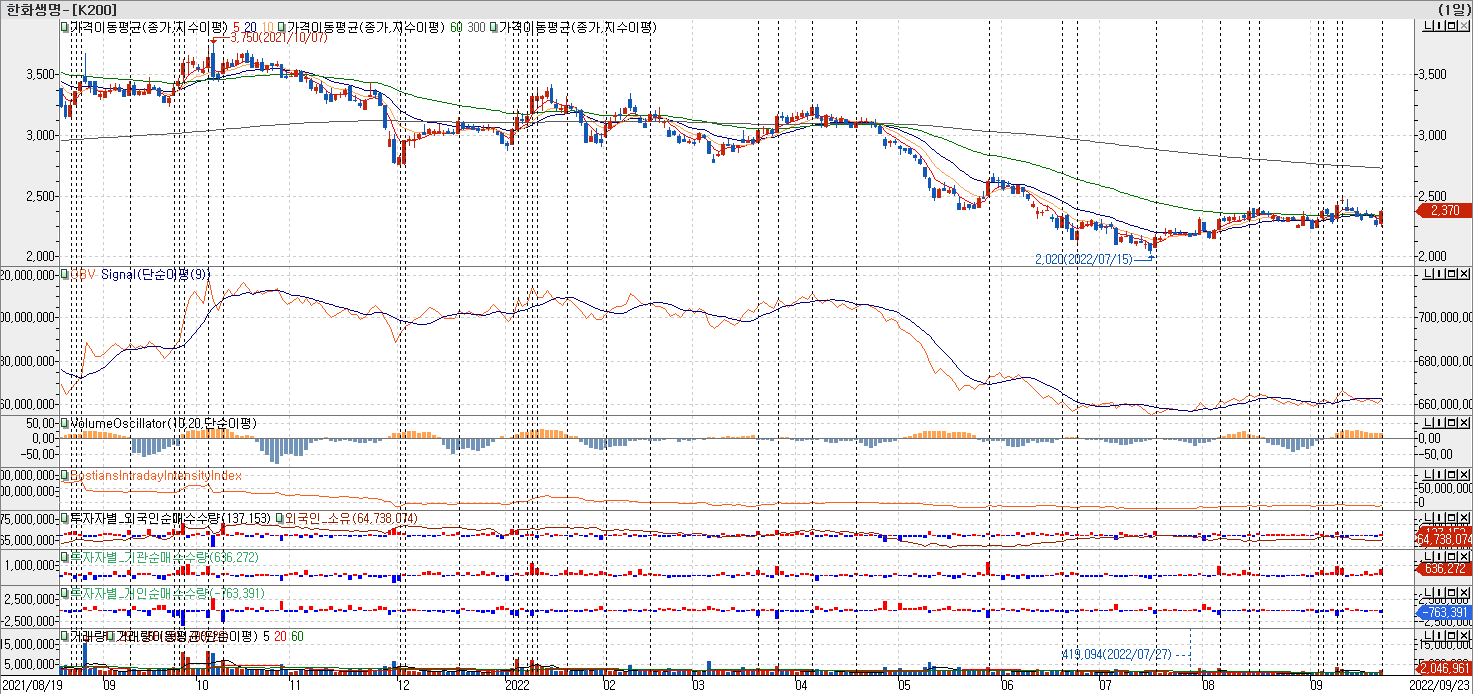Click the vertical-bar icon on the 개인순매수 panel
Screen dimensions: 1473x694
[x=1439, y=593]
